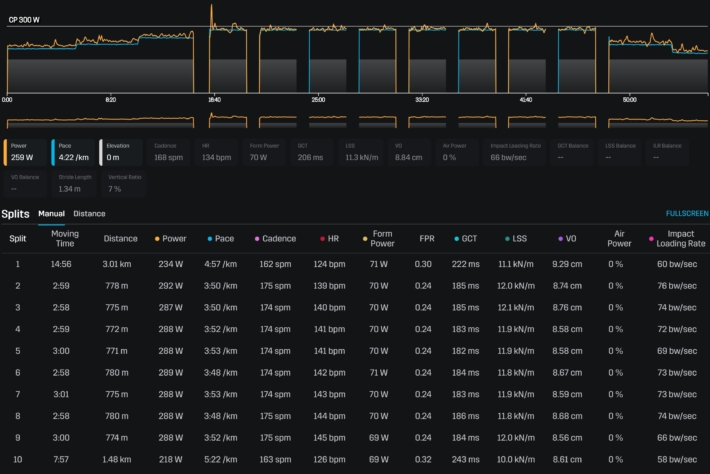Image resolution: width=710 pixels, height=474 pixels.
Task: Click the Moving Time column header
Action: pyautogui.click(x=64, y=239)
